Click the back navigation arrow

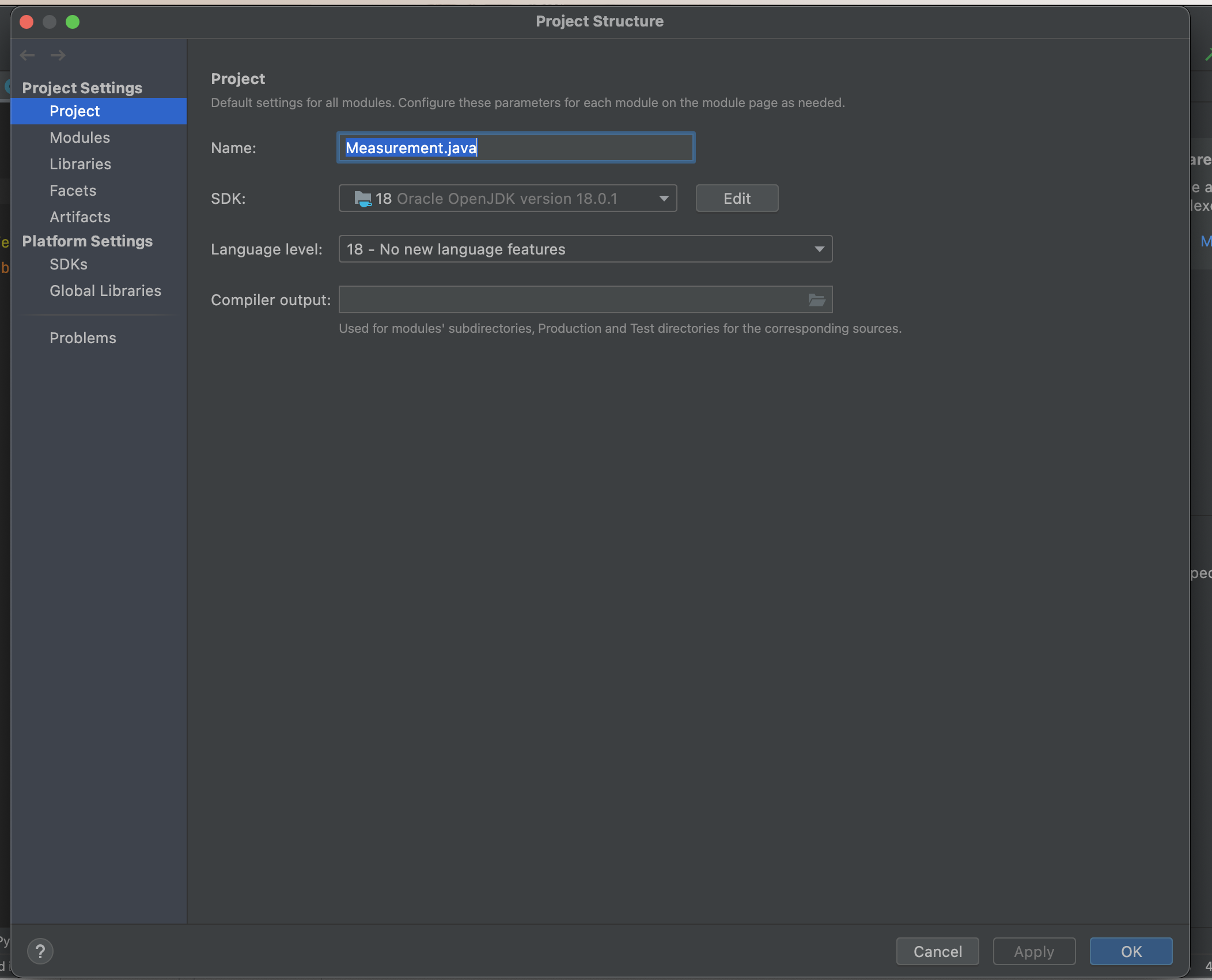(x=27, y=55)
